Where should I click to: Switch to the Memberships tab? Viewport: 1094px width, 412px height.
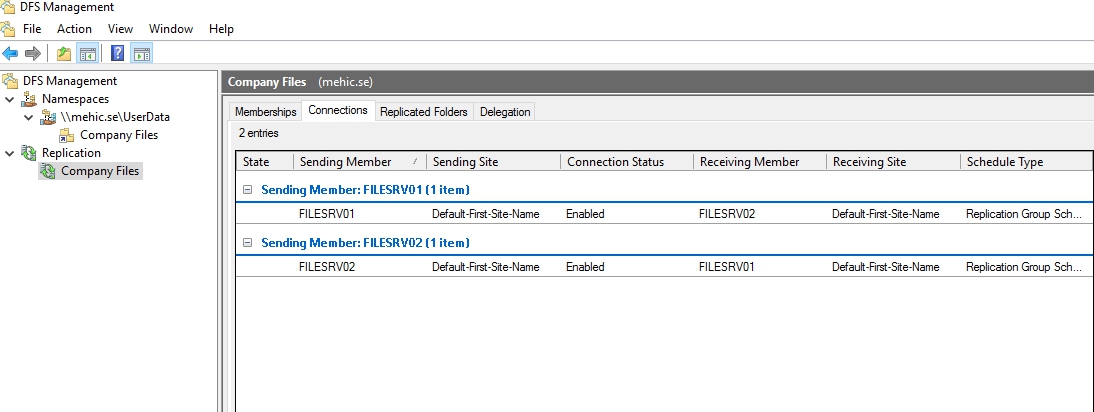tap(265, 112)
